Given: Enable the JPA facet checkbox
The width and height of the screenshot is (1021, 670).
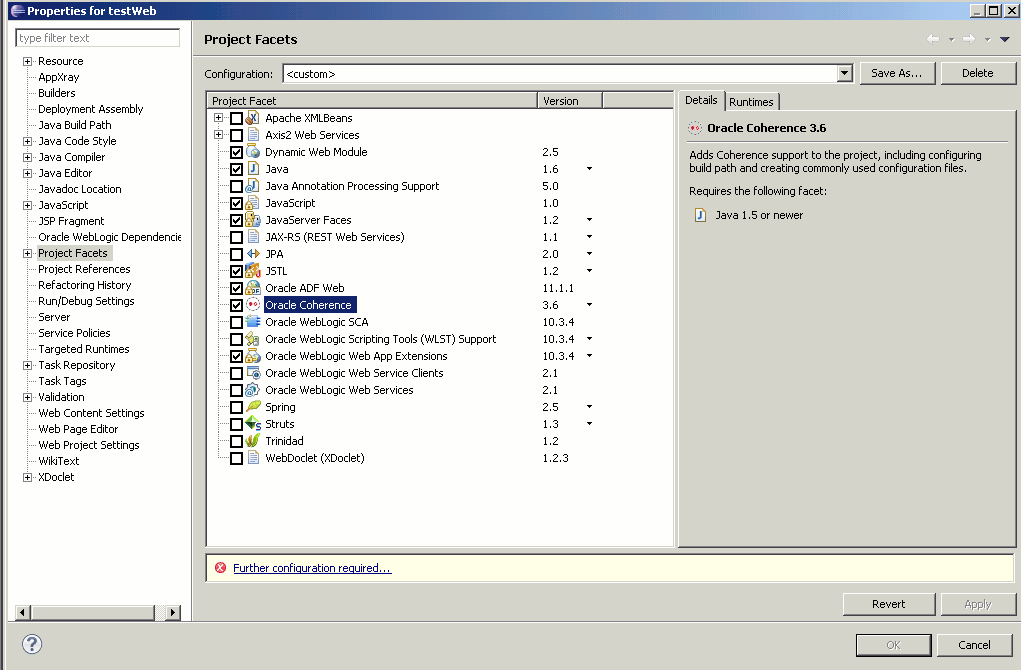Looking at the screenshot, I should pyautogui.click(x=236, y=255).
